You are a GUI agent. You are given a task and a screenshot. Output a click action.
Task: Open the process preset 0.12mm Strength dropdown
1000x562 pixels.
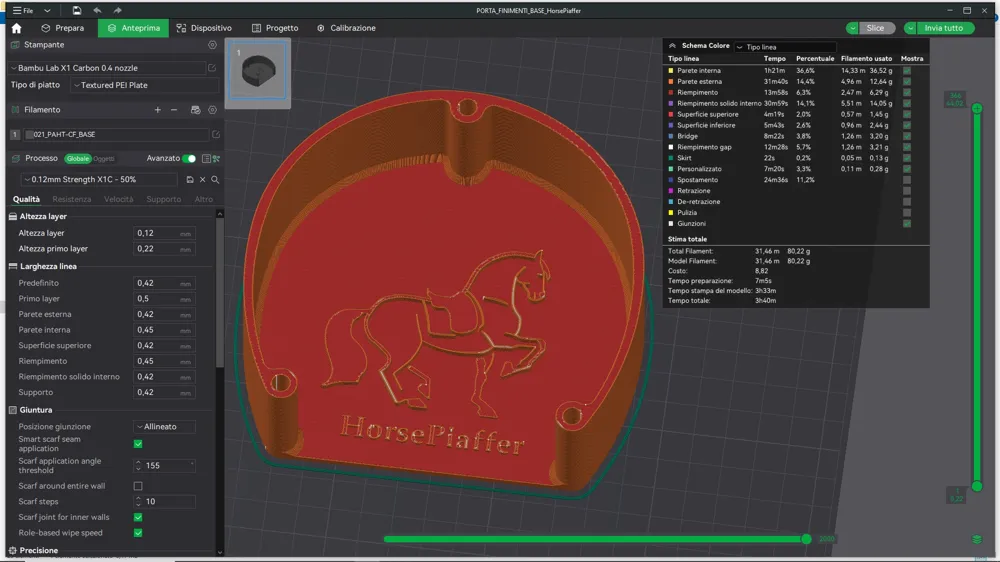tap(99, 180)
